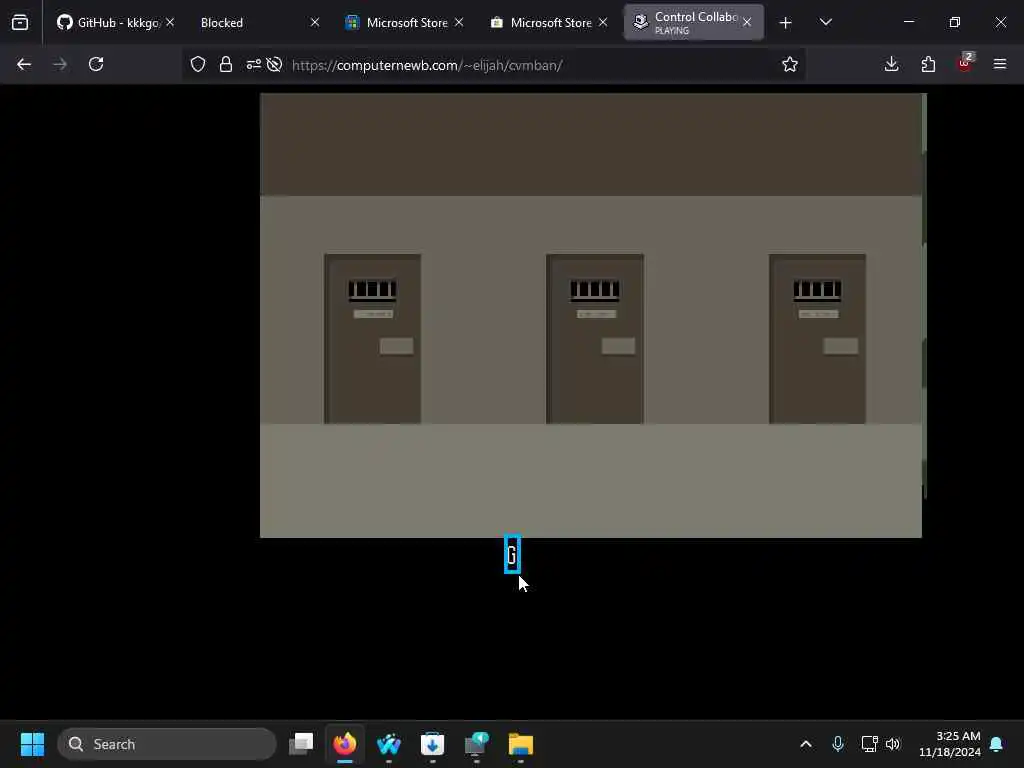This screenshot has width=1024, height=768.
Task: Reload the current page
Action: click(96, 64)
